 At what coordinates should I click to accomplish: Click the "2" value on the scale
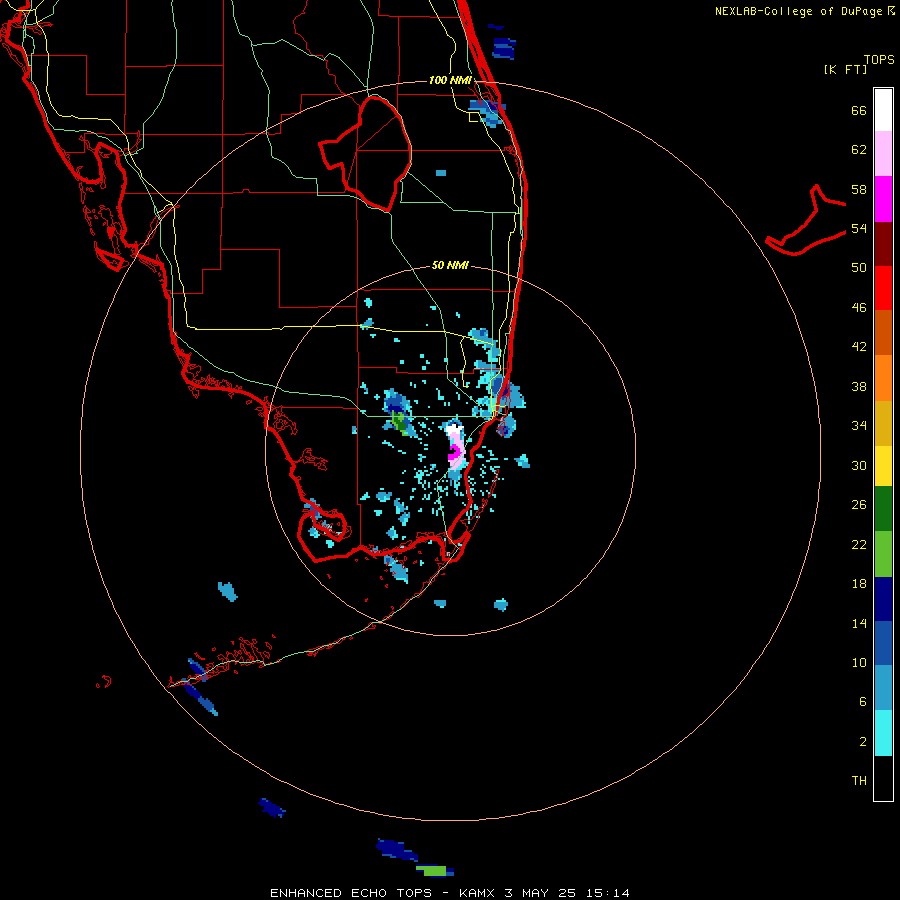click(x=863, y=742)
